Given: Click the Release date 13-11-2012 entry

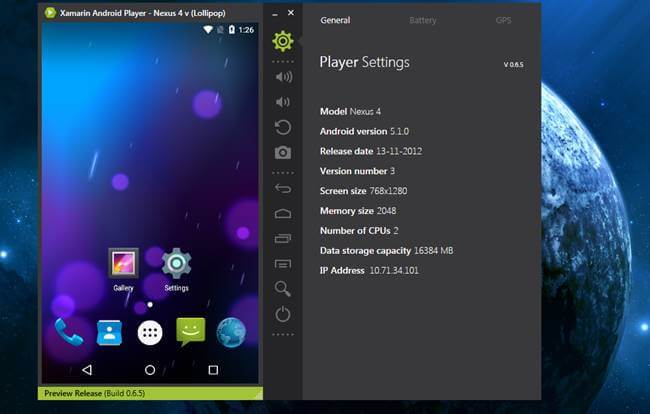Looking at the screenshot, I should (371, 151).
